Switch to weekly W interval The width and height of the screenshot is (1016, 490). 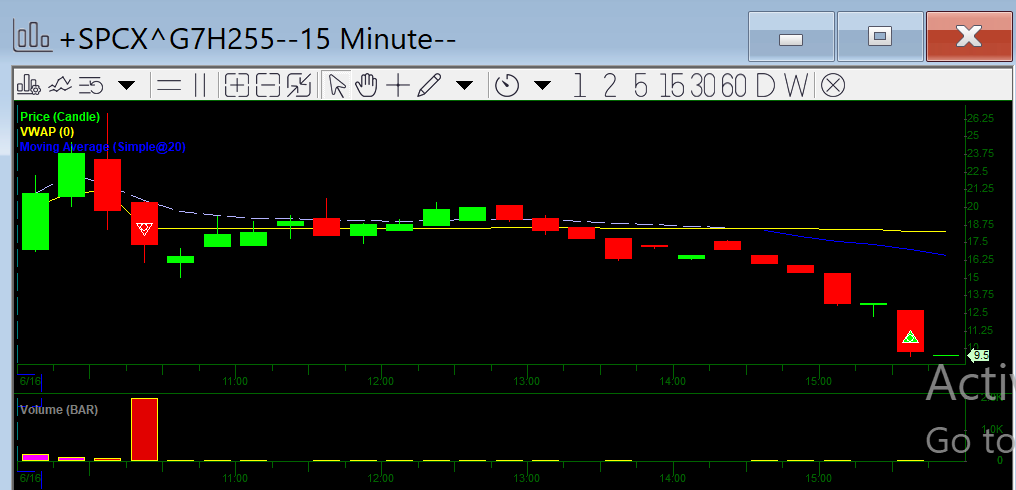tap(796, 85)
